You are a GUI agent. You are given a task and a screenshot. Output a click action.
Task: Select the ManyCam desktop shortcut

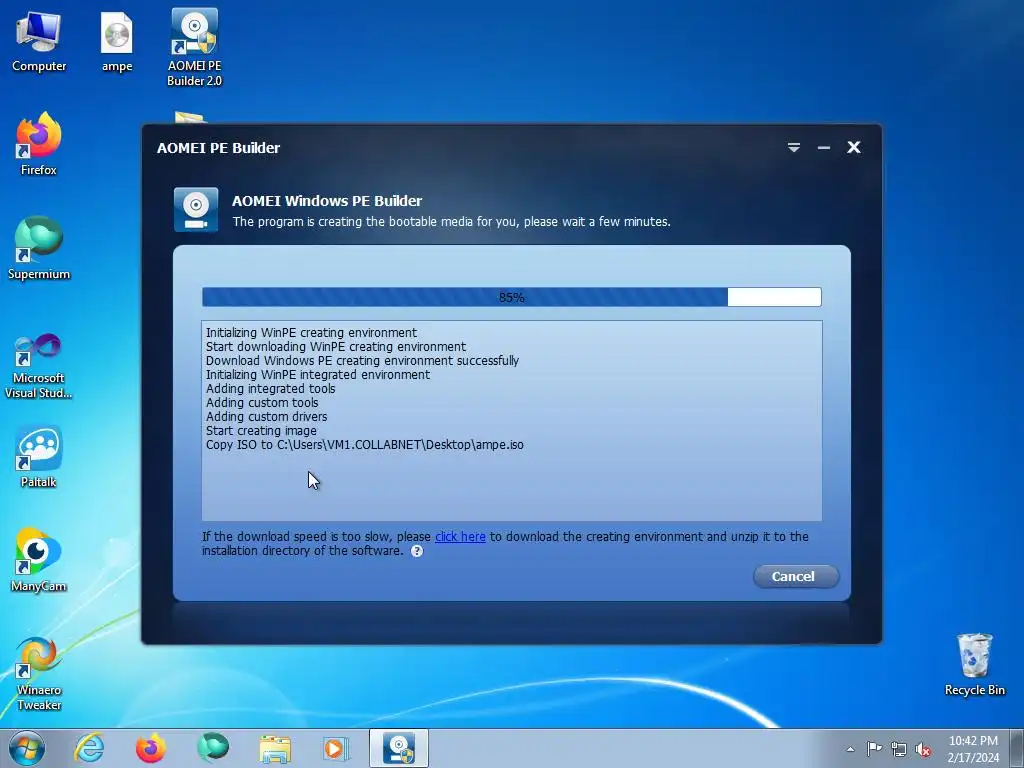pyautogui.click(x=39, y=560)
